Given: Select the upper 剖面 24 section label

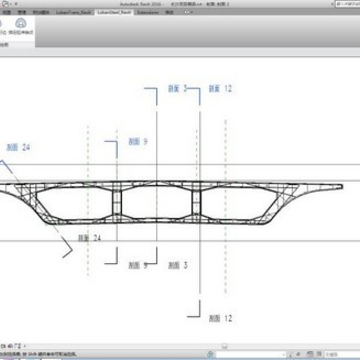Looking at the screenshot, I should point(18,147).
